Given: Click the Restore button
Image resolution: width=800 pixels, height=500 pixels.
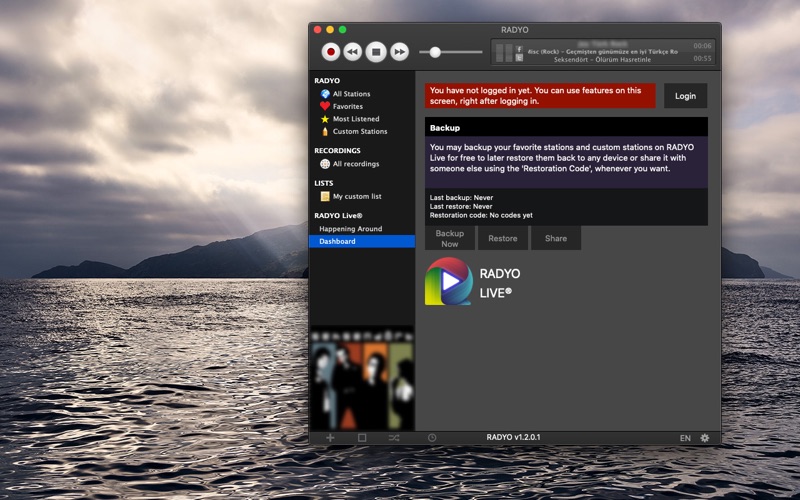Looking at the screenshot, I should [503, 238].
